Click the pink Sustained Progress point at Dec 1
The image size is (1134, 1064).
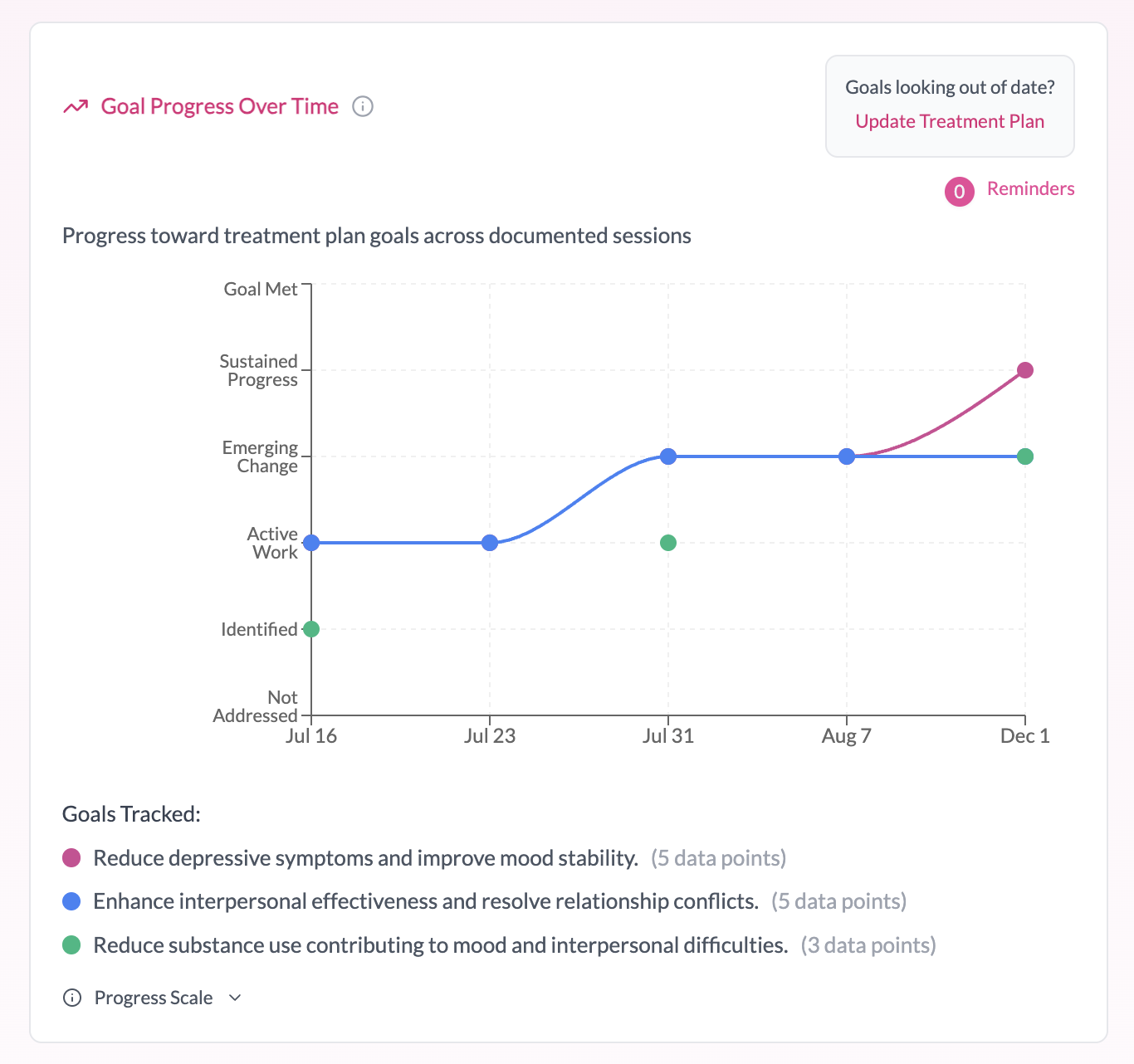1025,370
